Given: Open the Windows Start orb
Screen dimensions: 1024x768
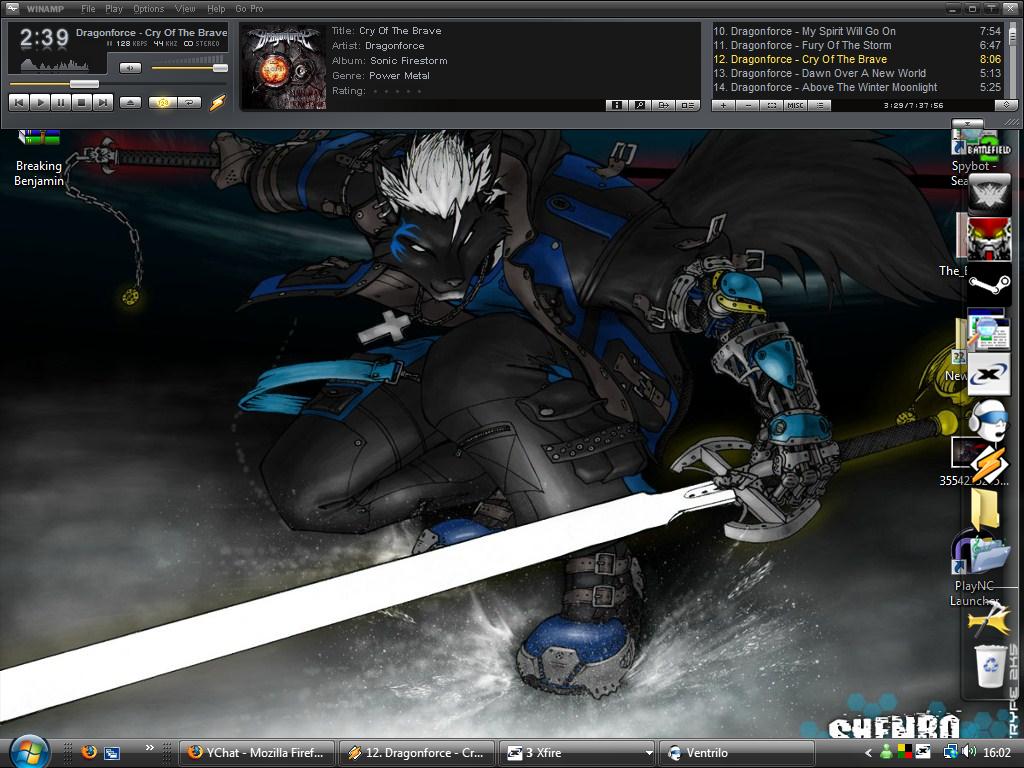Looking at the screenshot, I should 29,752.
